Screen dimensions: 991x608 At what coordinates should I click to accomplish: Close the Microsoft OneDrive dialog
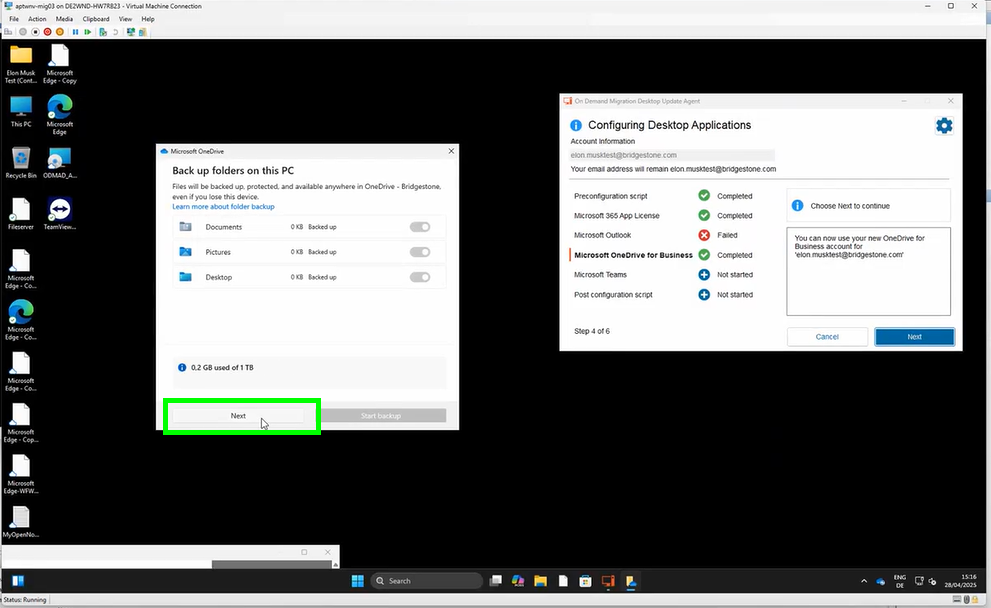(x=451, y=151)
